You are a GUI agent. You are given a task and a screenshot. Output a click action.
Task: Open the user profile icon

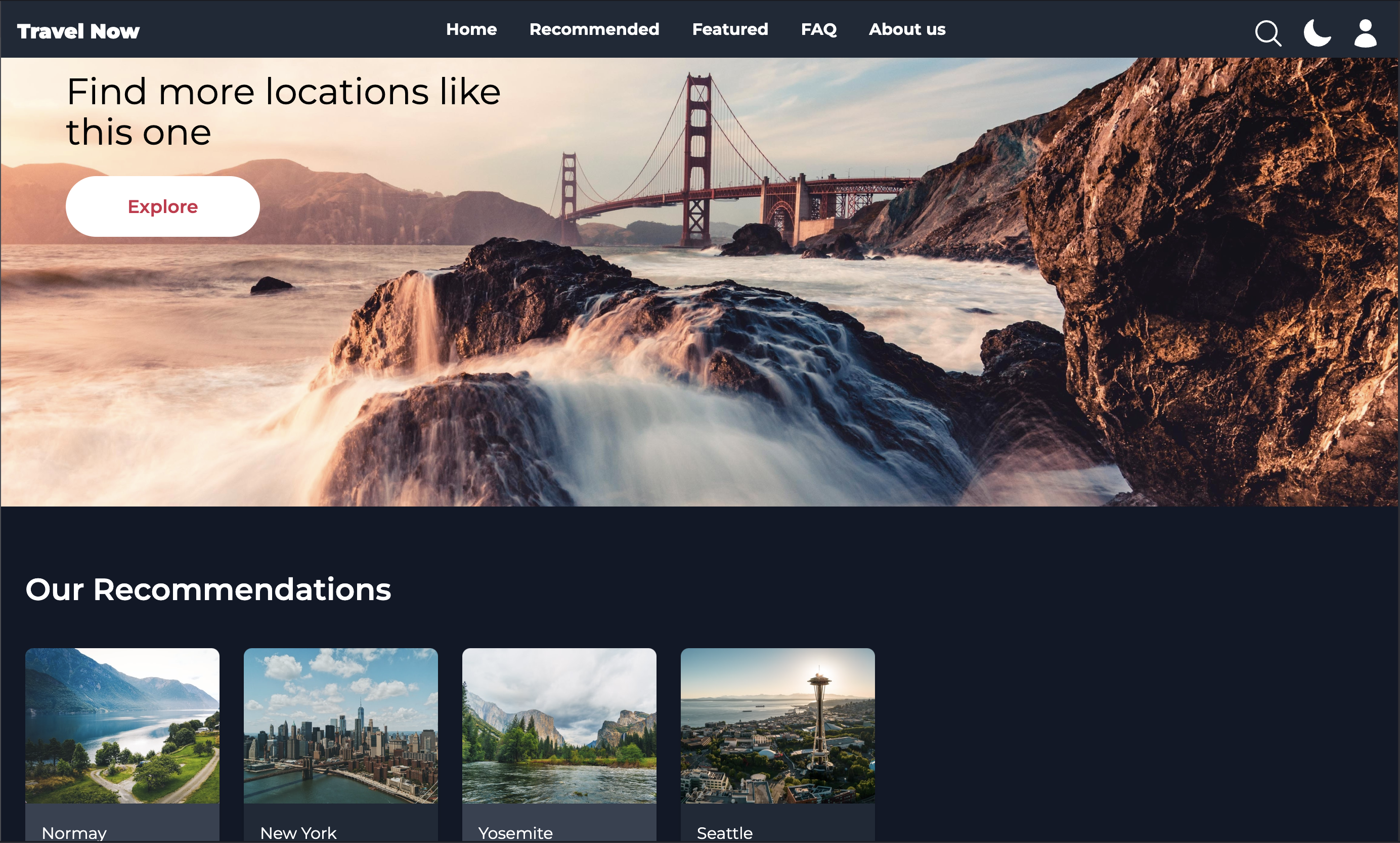(x=1365, y=33)
